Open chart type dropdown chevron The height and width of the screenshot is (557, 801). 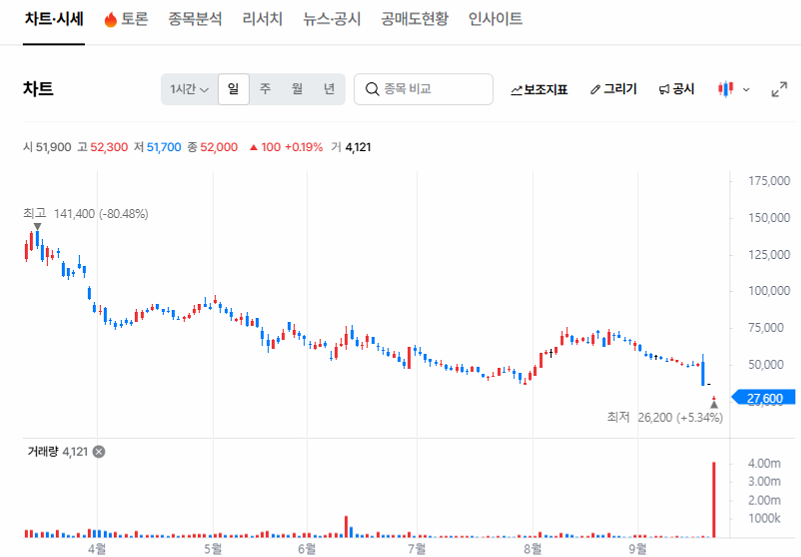(746, 89)
